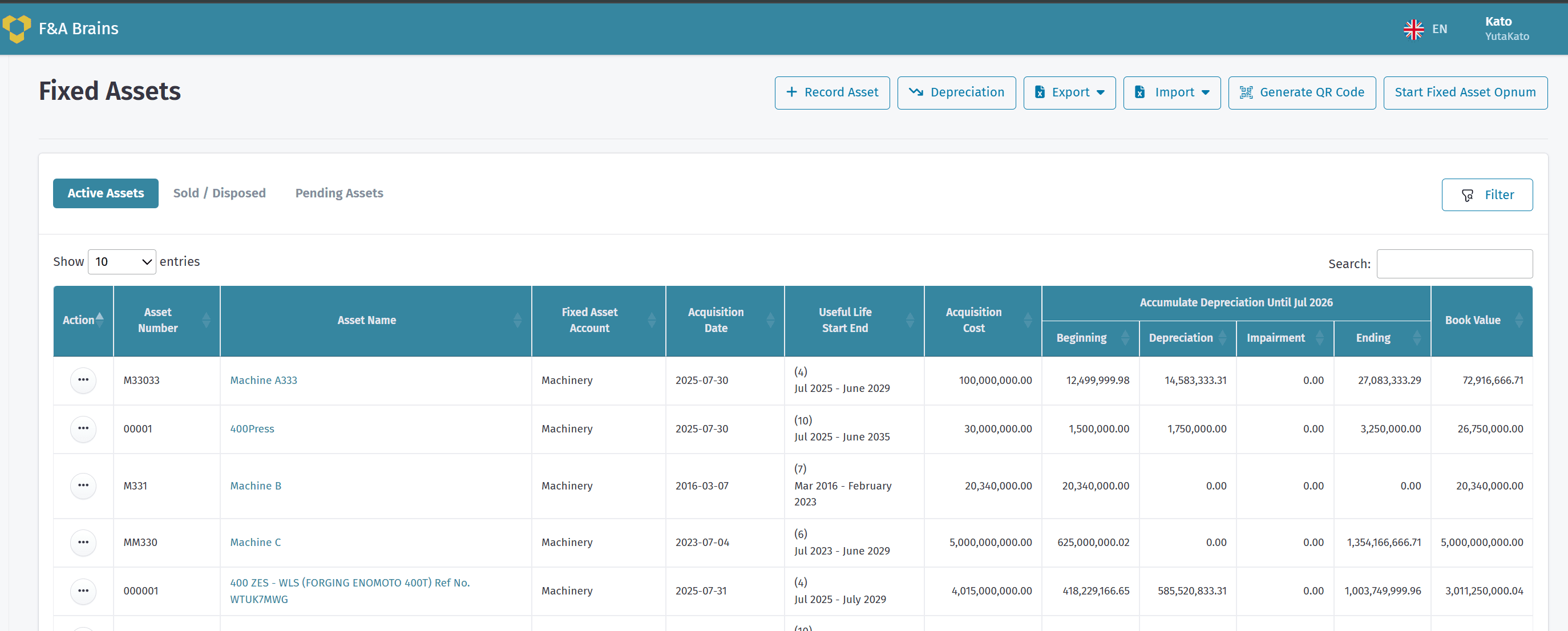Click the F&A Brains title text
This screenshot has height=631, width=1568.
point(79,29)
